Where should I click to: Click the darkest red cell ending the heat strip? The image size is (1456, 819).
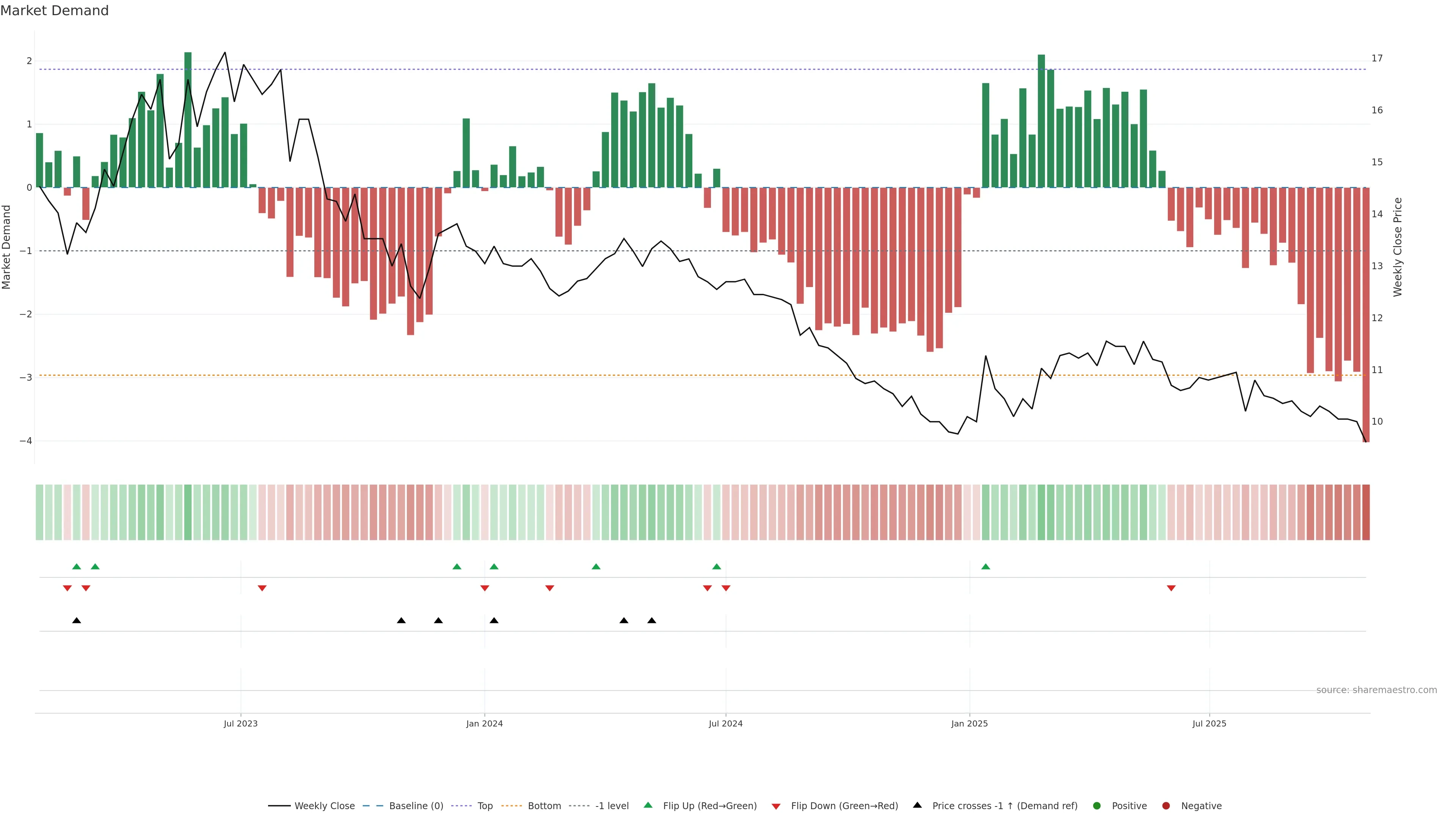tap(1365, 512)
